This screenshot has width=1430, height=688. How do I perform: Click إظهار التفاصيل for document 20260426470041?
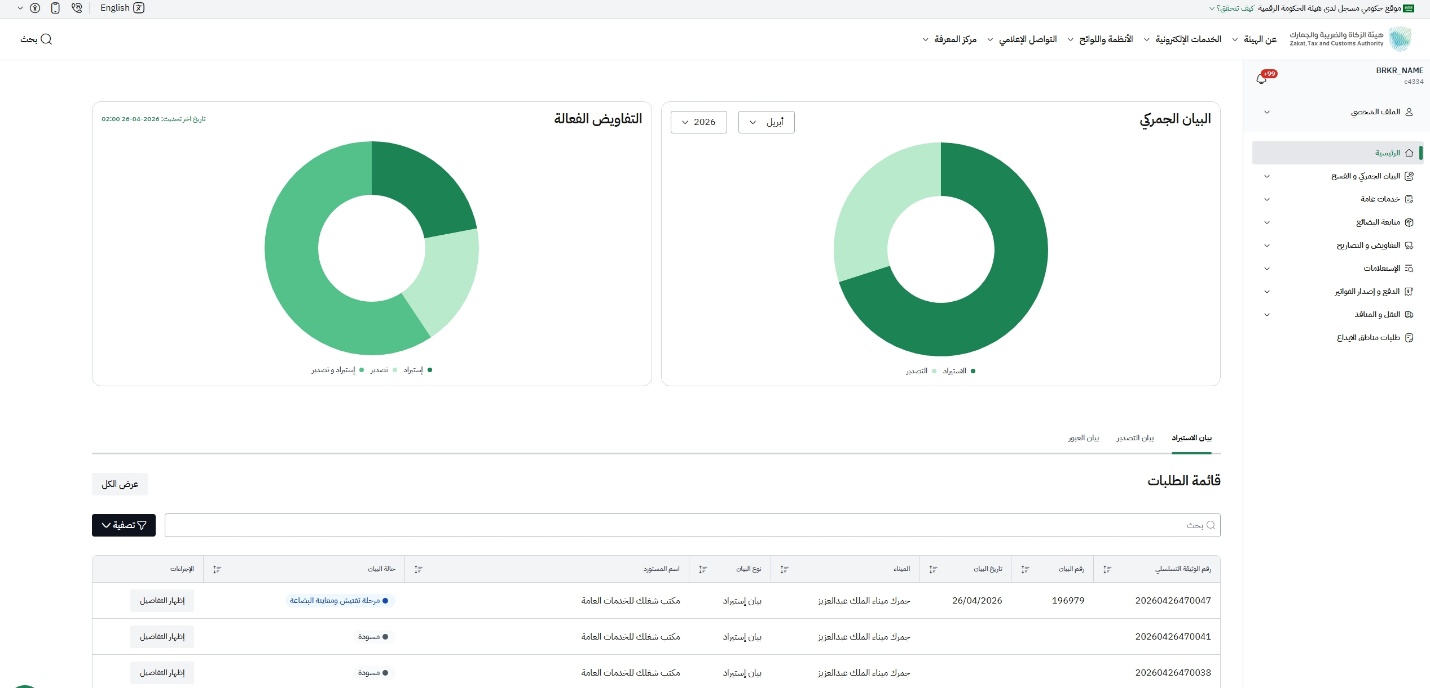pos(161,637)
